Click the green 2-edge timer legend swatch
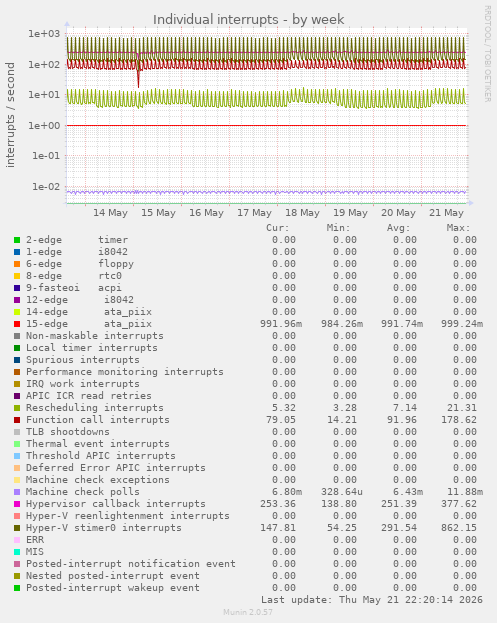The image size is (497, 623). [17, 240]
